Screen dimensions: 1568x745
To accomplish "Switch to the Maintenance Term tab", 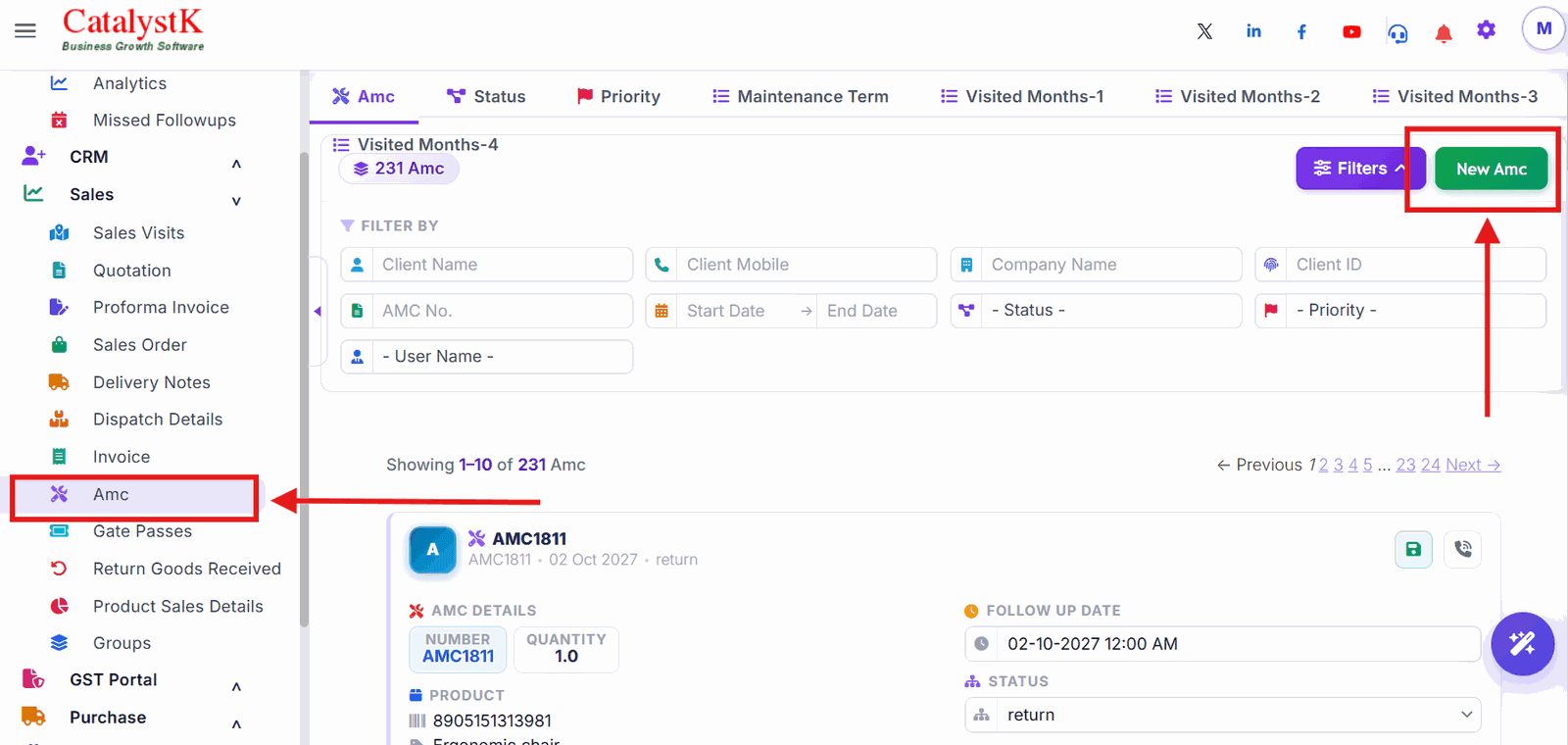I will click(800, 96).
